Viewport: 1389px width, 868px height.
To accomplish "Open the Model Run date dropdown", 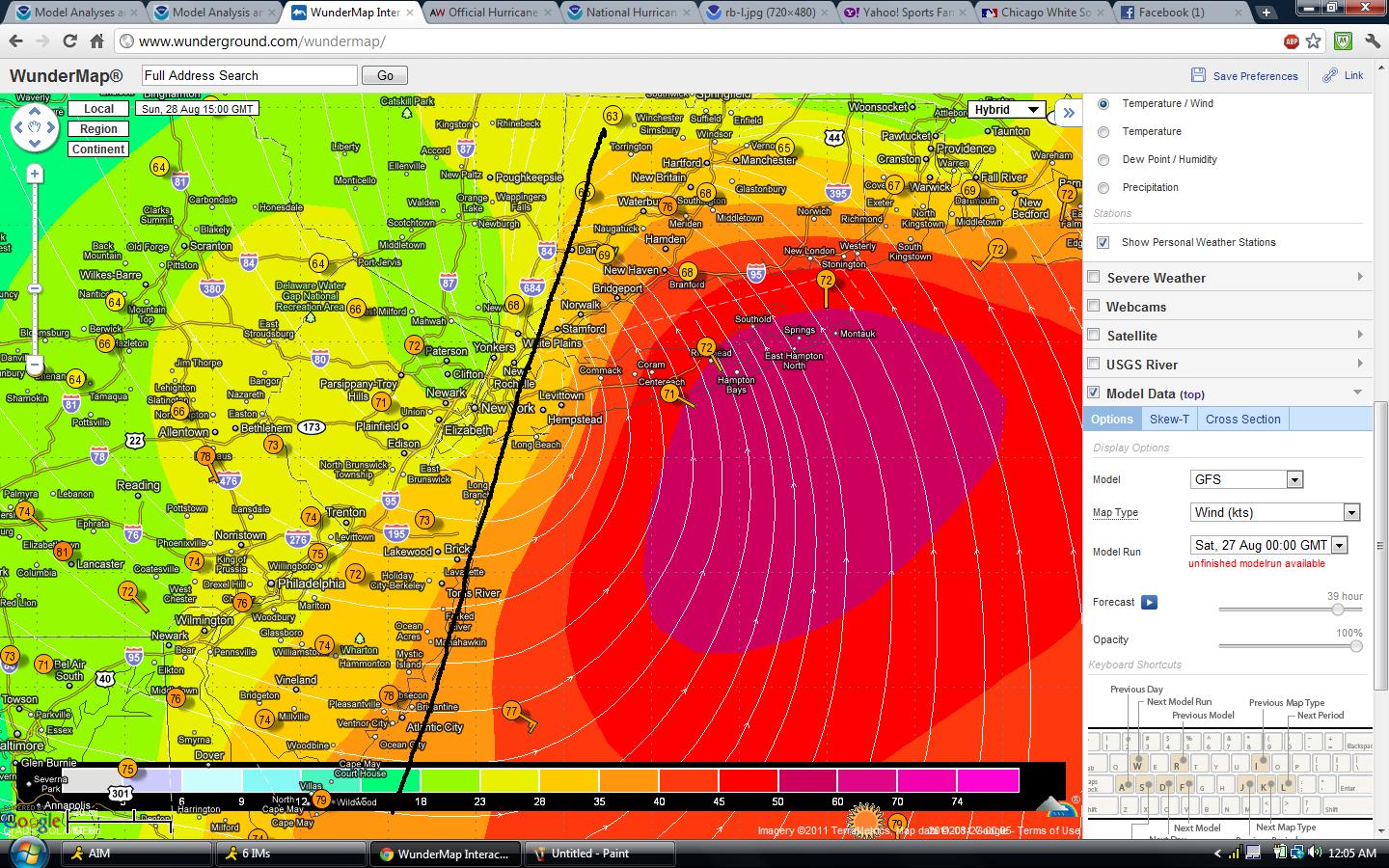I will point(1269,545).
